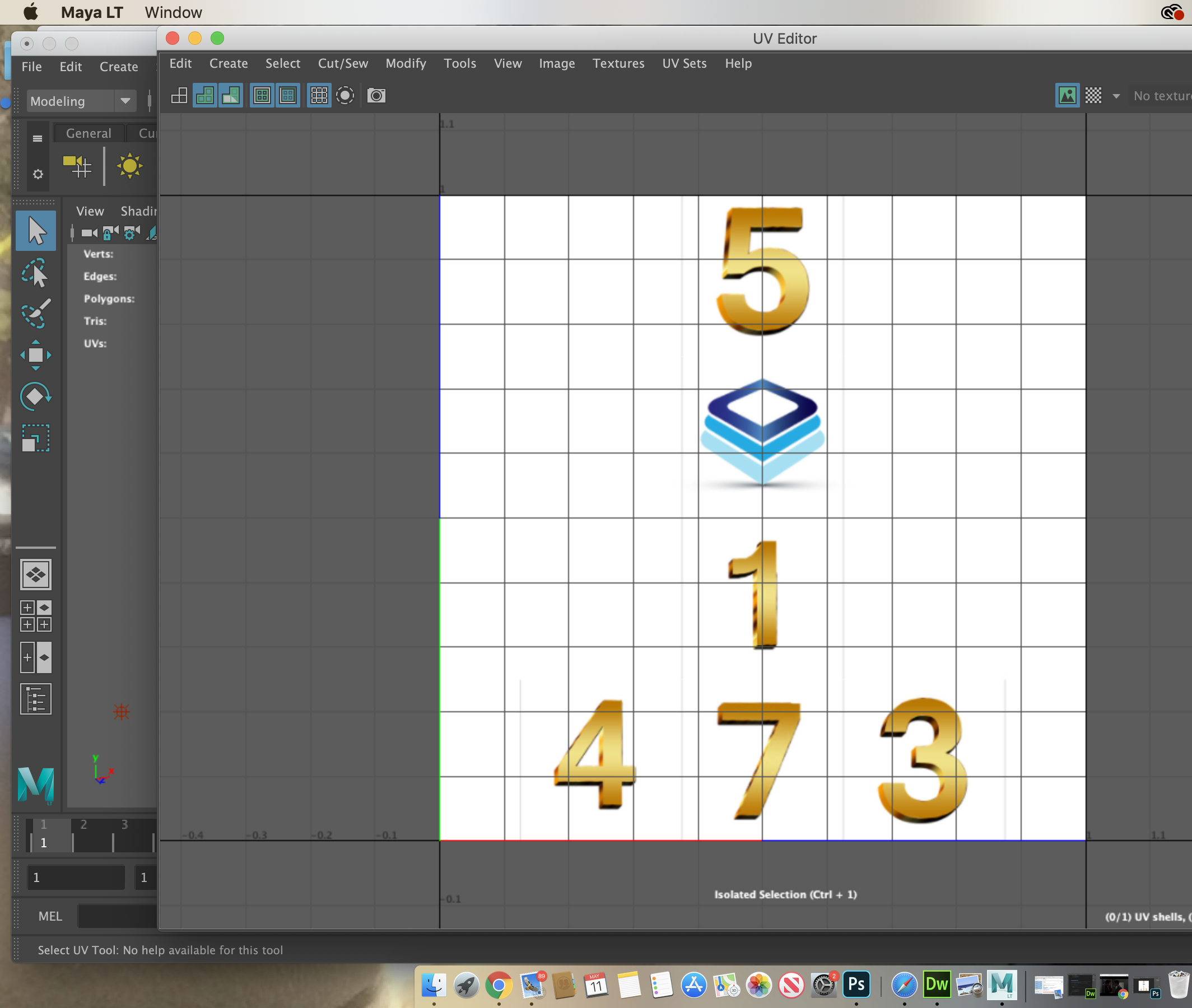Select the Paint Selection tool
The height and width of the screenshot is (1008, 1192).
[36, 313]
